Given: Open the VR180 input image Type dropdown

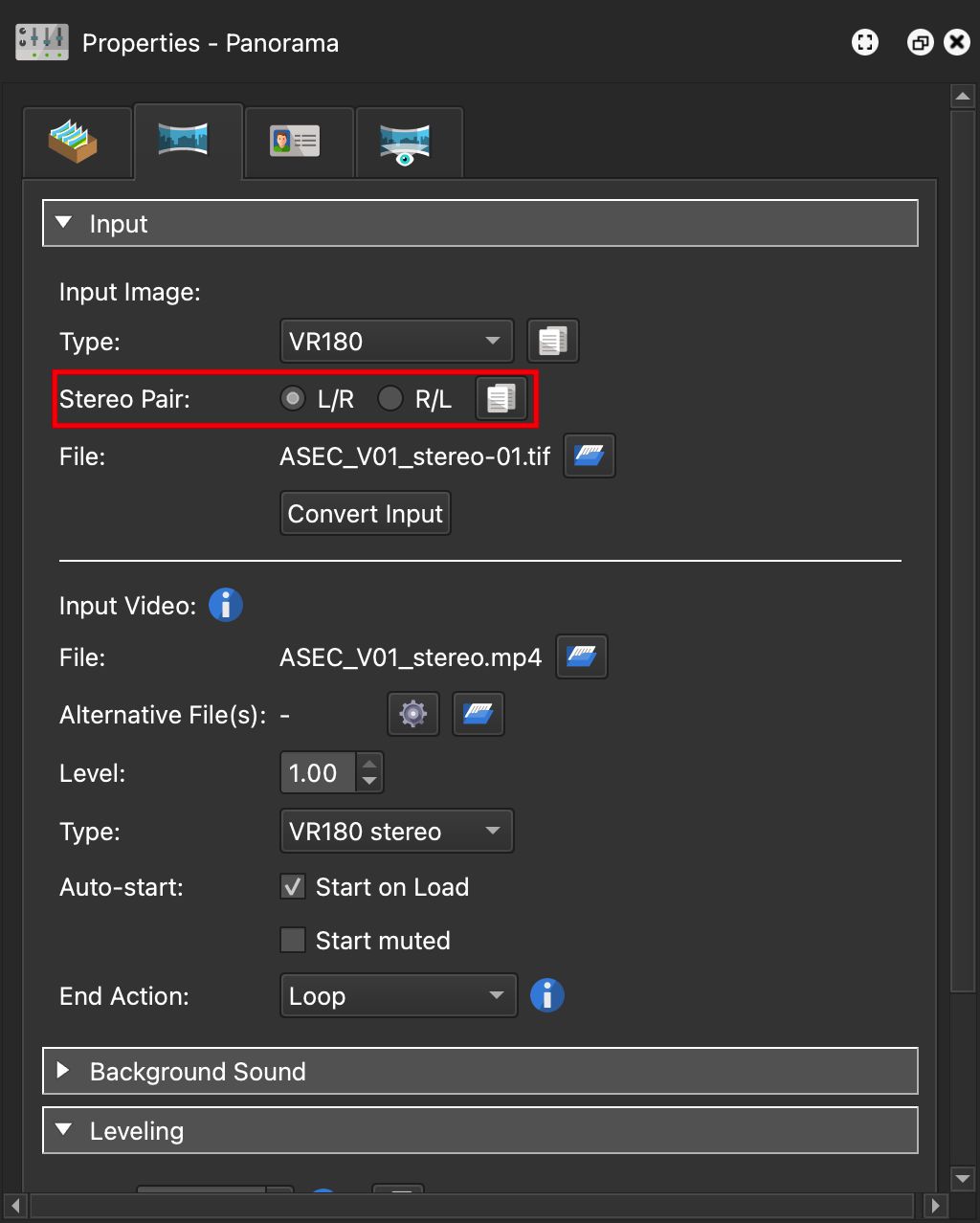Looking at the screenshot, I should click(396, 341).
